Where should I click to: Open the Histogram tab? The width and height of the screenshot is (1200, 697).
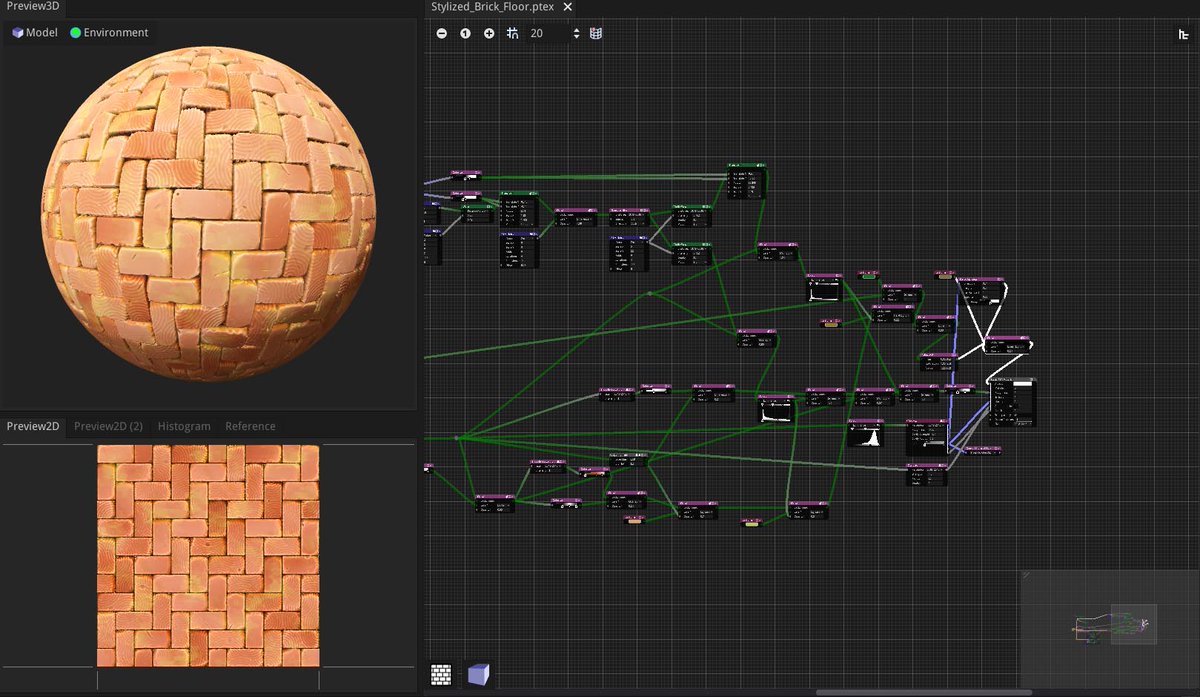[183, 426]
